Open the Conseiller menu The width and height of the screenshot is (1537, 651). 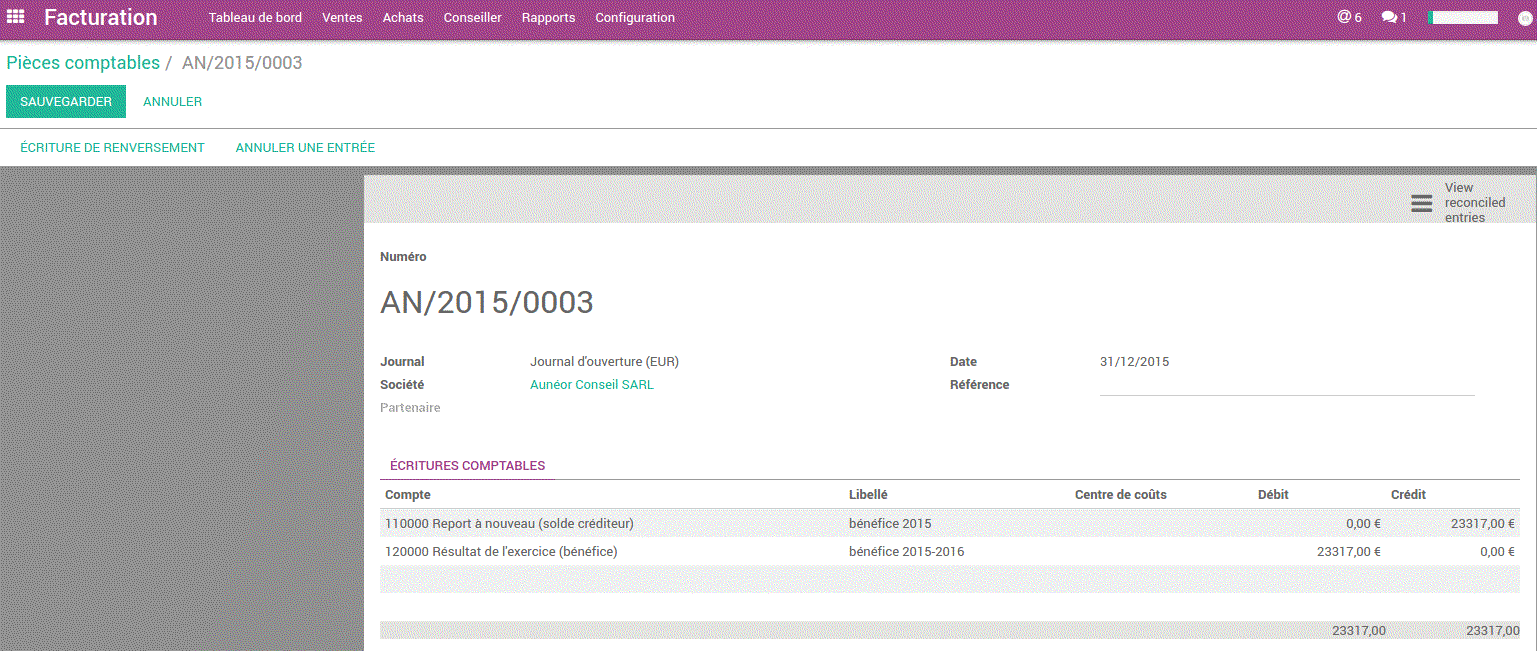471,17
